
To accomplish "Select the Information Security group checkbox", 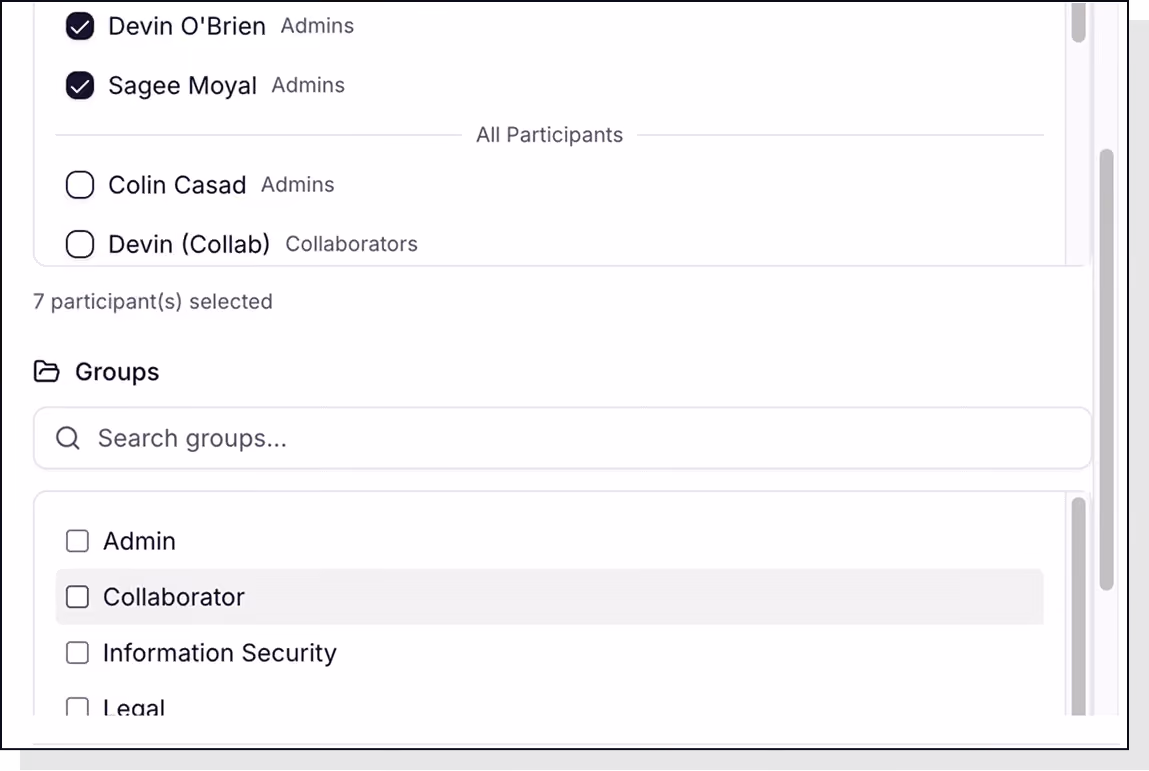I will [78, 652].
